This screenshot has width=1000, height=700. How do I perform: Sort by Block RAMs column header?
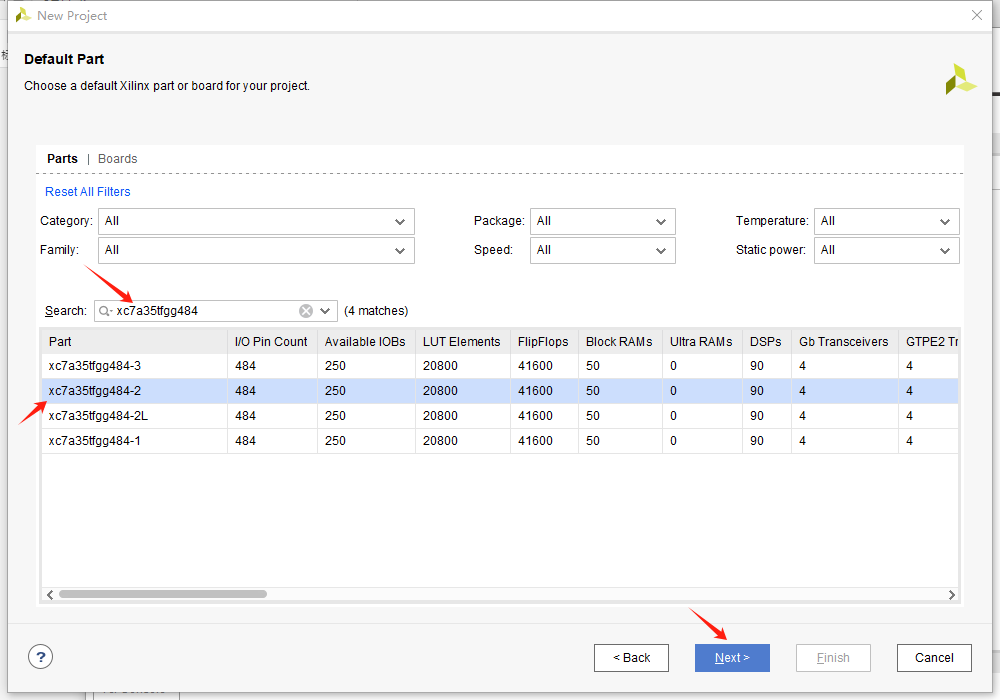[620, 342]
